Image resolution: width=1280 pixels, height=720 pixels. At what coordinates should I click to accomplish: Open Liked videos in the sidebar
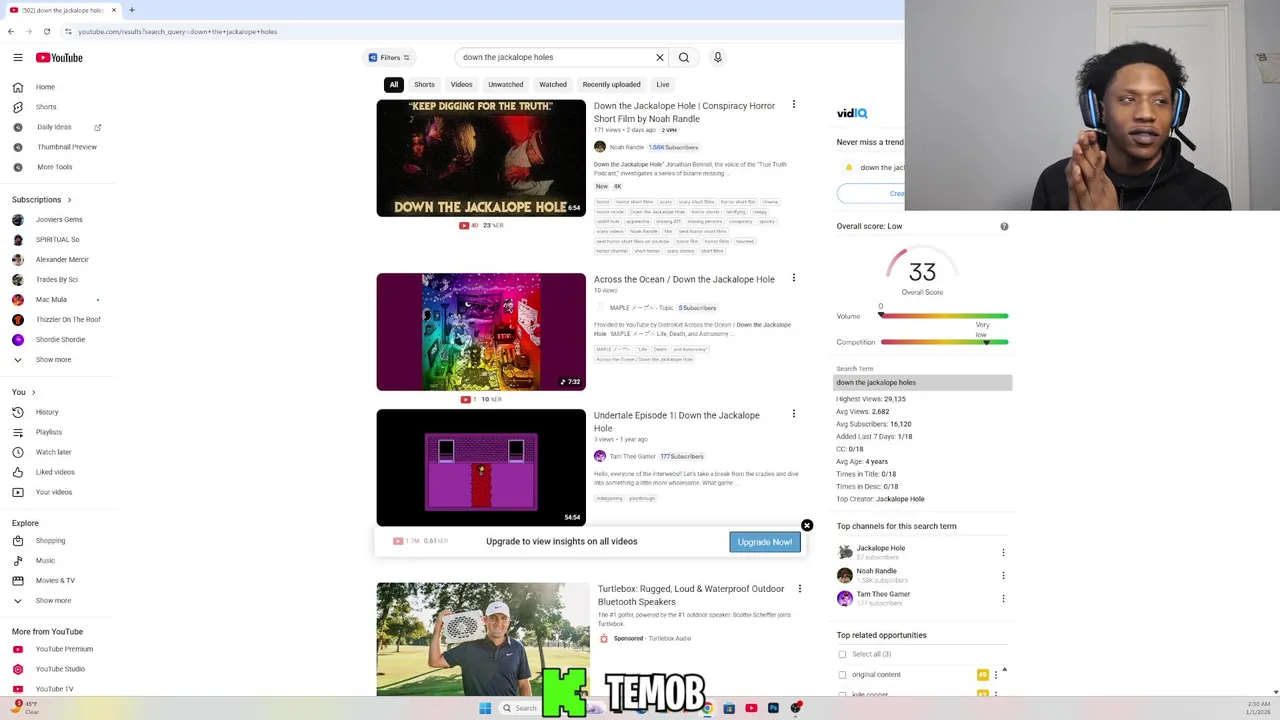click(x=55, y=472)
